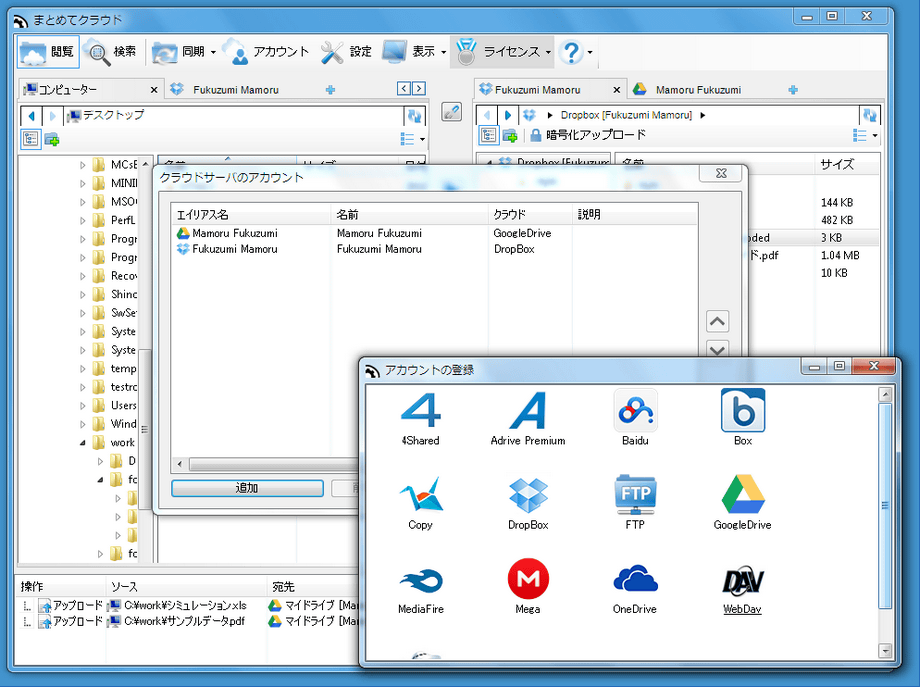Click scroll down arrow in registration window
The width and height of the screenshot is (920, 687).
[x=885, y=650]
